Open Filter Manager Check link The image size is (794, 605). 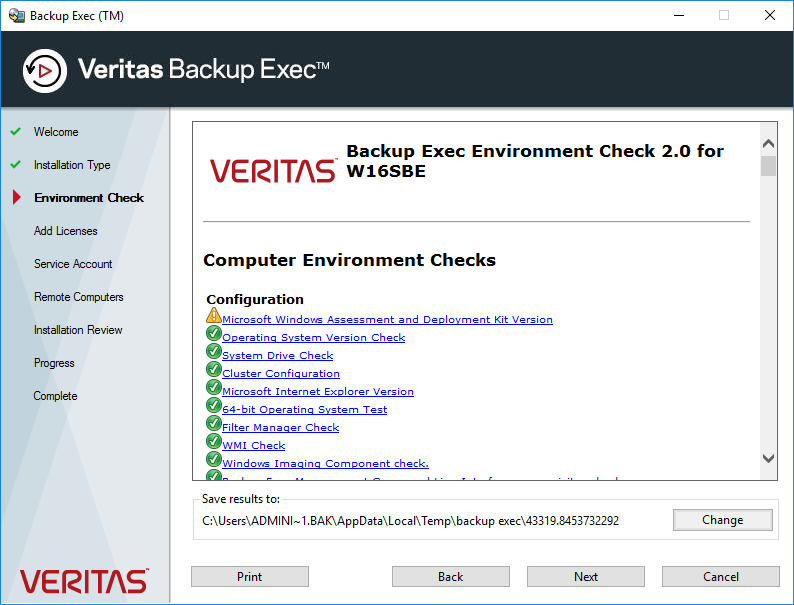[281, 427]
